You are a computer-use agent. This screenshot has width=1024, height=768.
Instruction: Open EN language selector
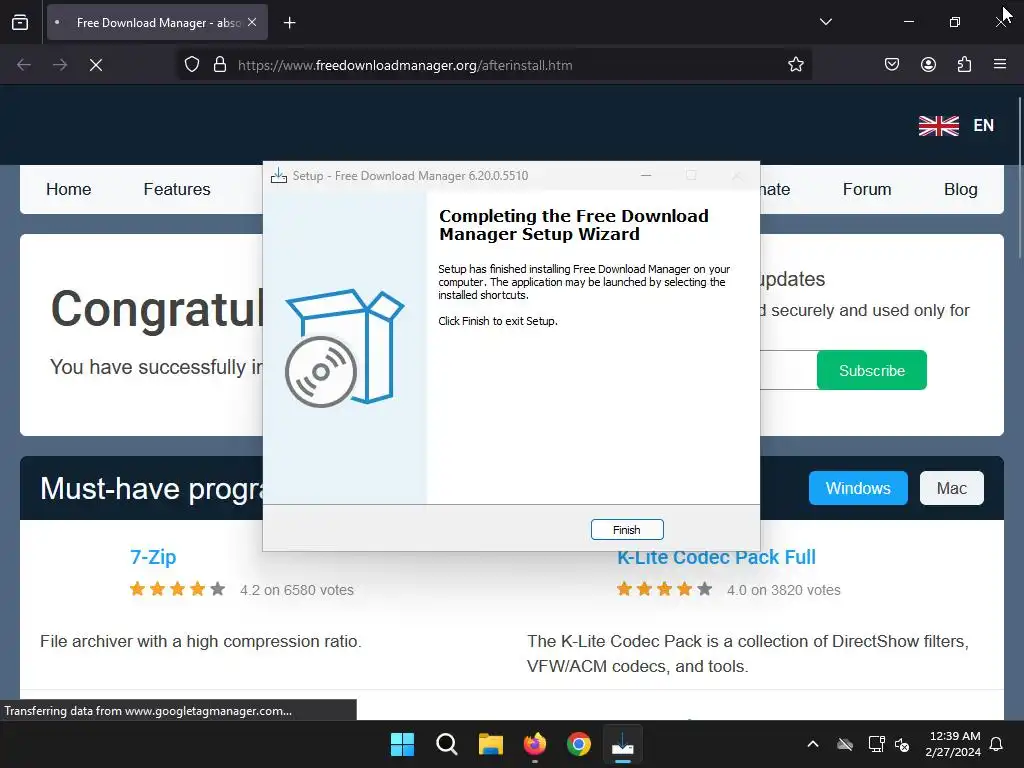(984, 125)
